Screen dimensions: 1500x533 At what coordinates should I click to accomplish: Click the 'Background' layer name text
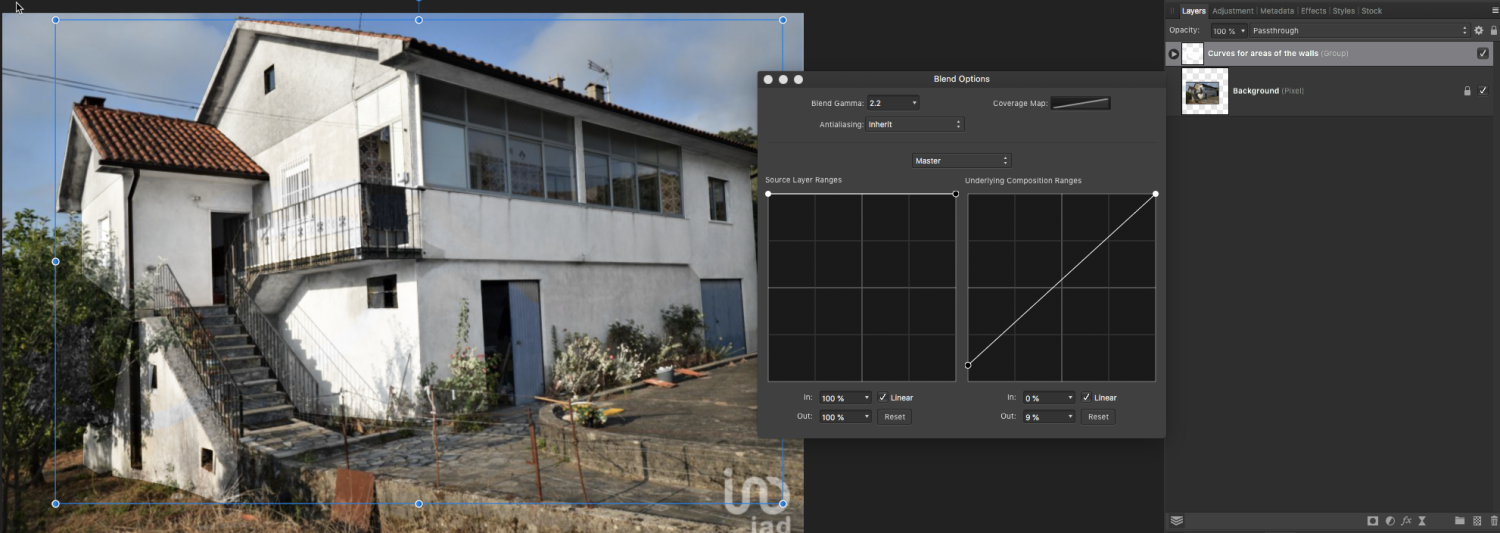[1255, 91]
